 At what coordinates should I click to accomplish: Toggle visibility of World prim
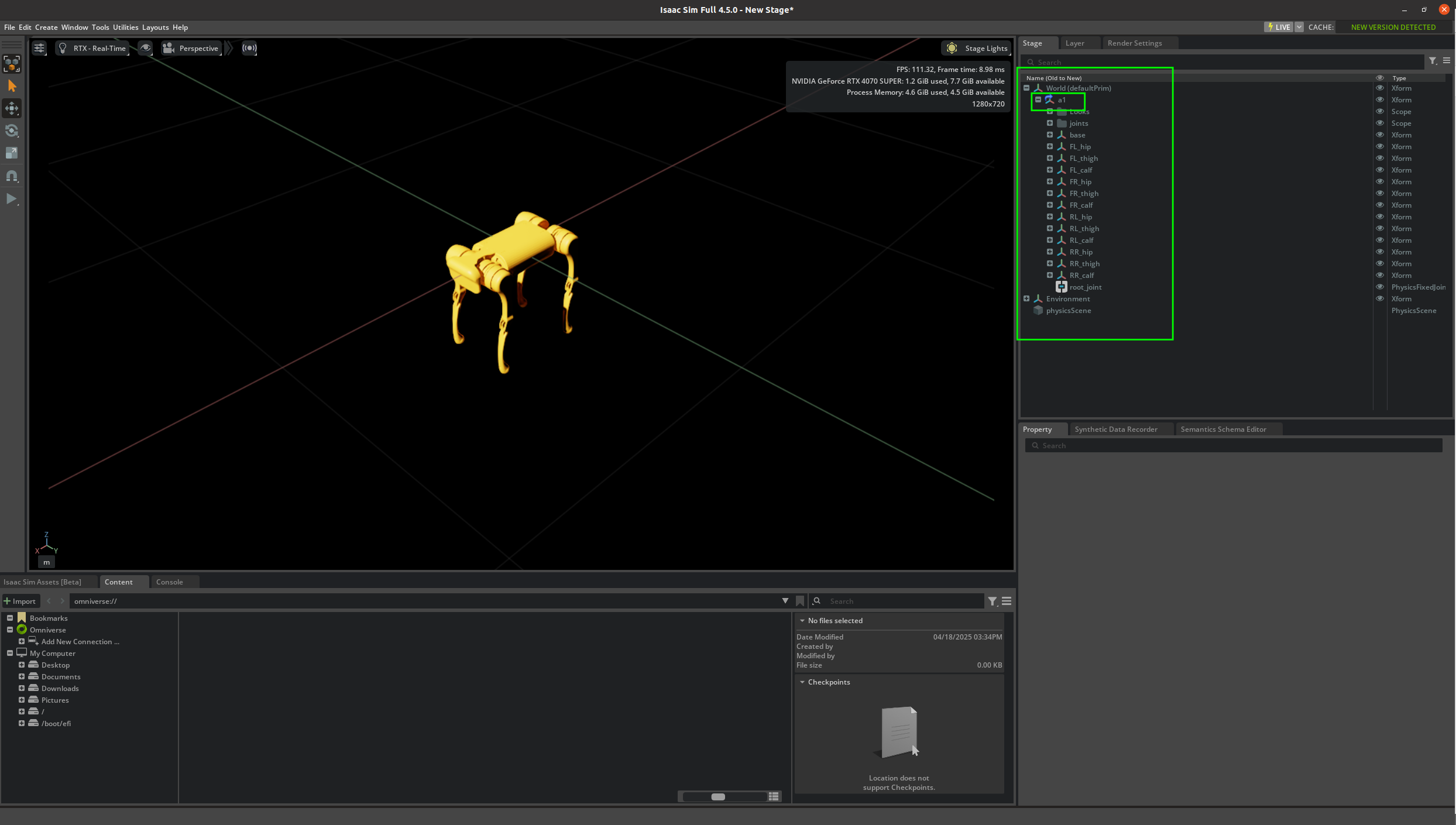(1380, 88)
